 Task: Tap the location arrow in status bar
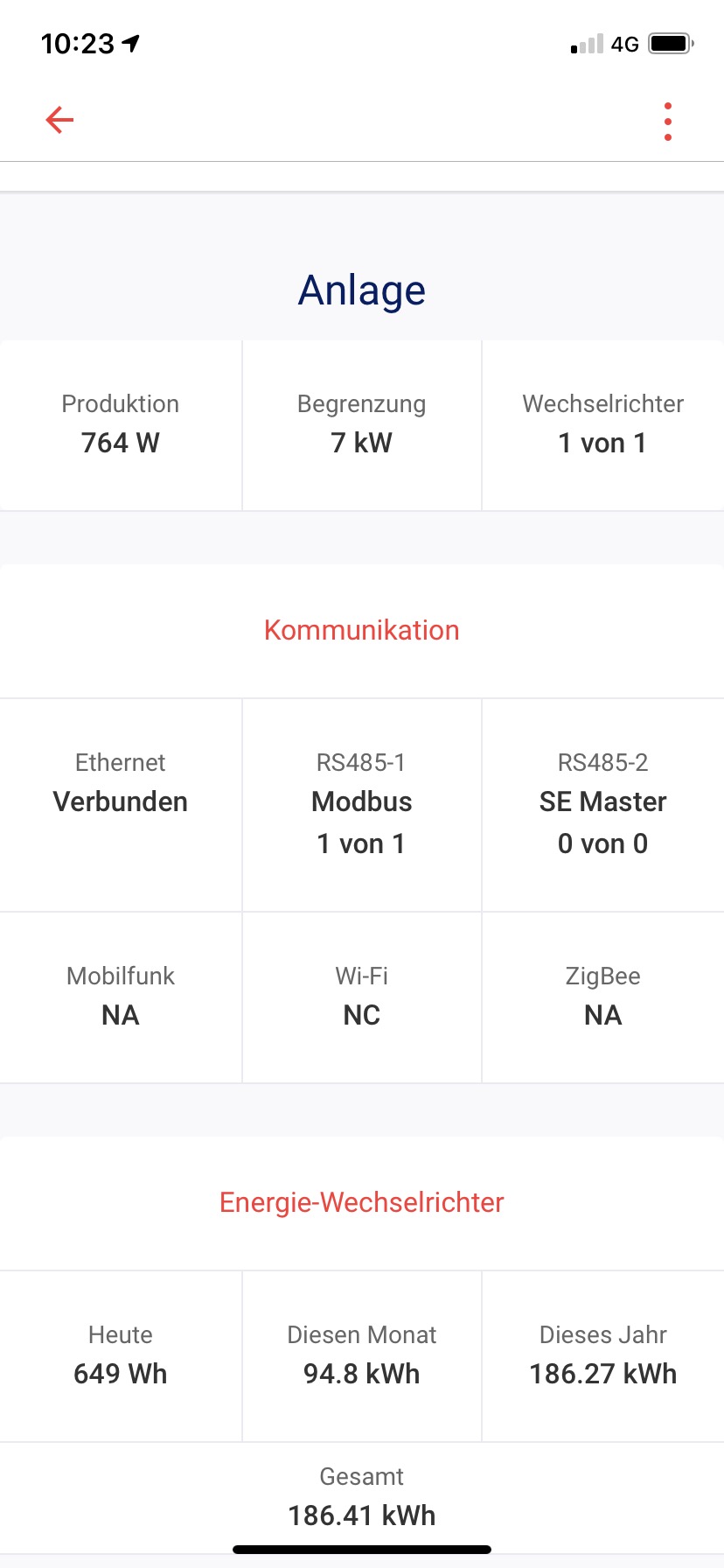coord(131,43)
